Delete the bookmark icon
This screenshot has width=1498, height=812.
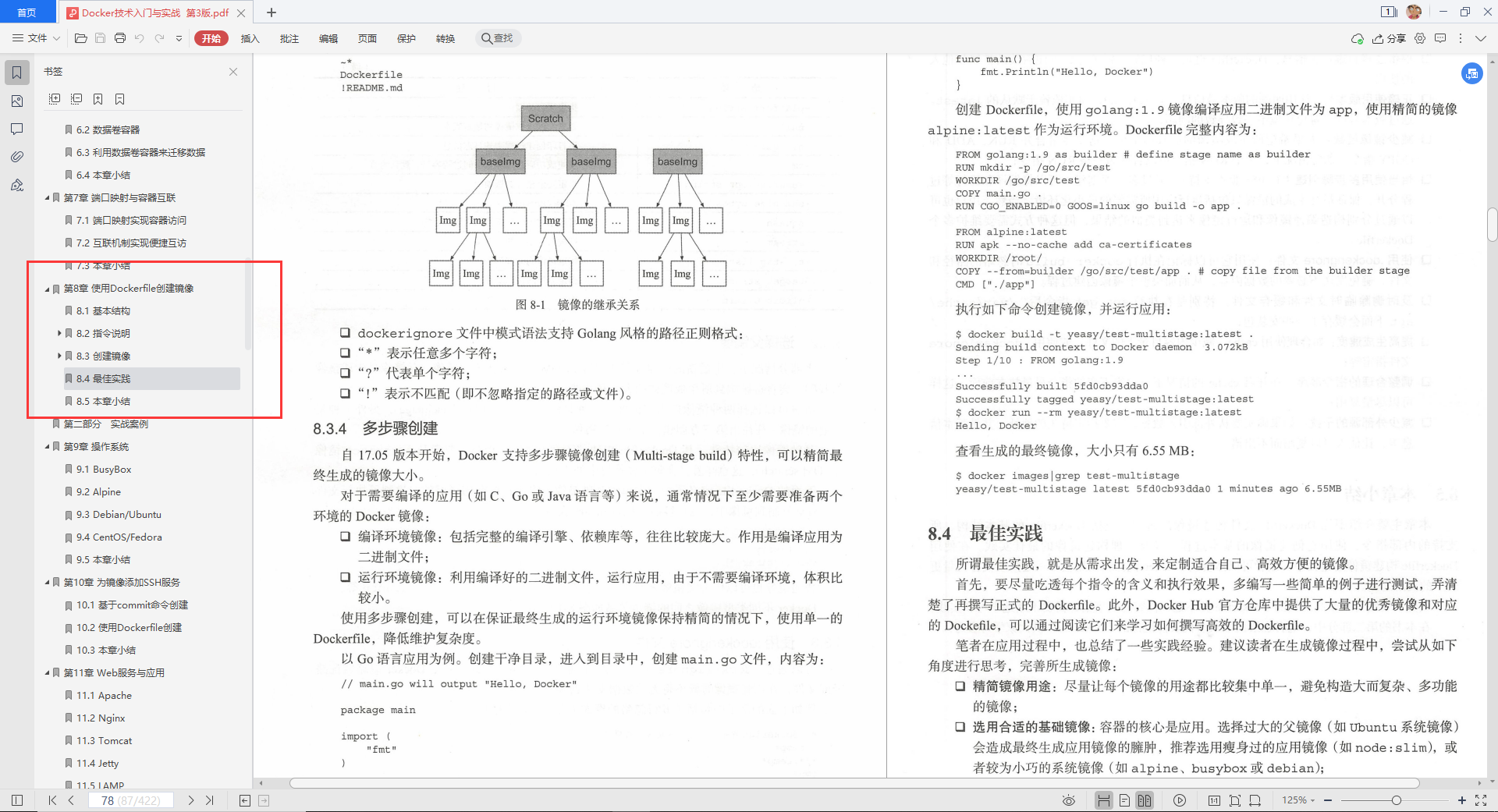pyautogui.click(x=119, y=99)
